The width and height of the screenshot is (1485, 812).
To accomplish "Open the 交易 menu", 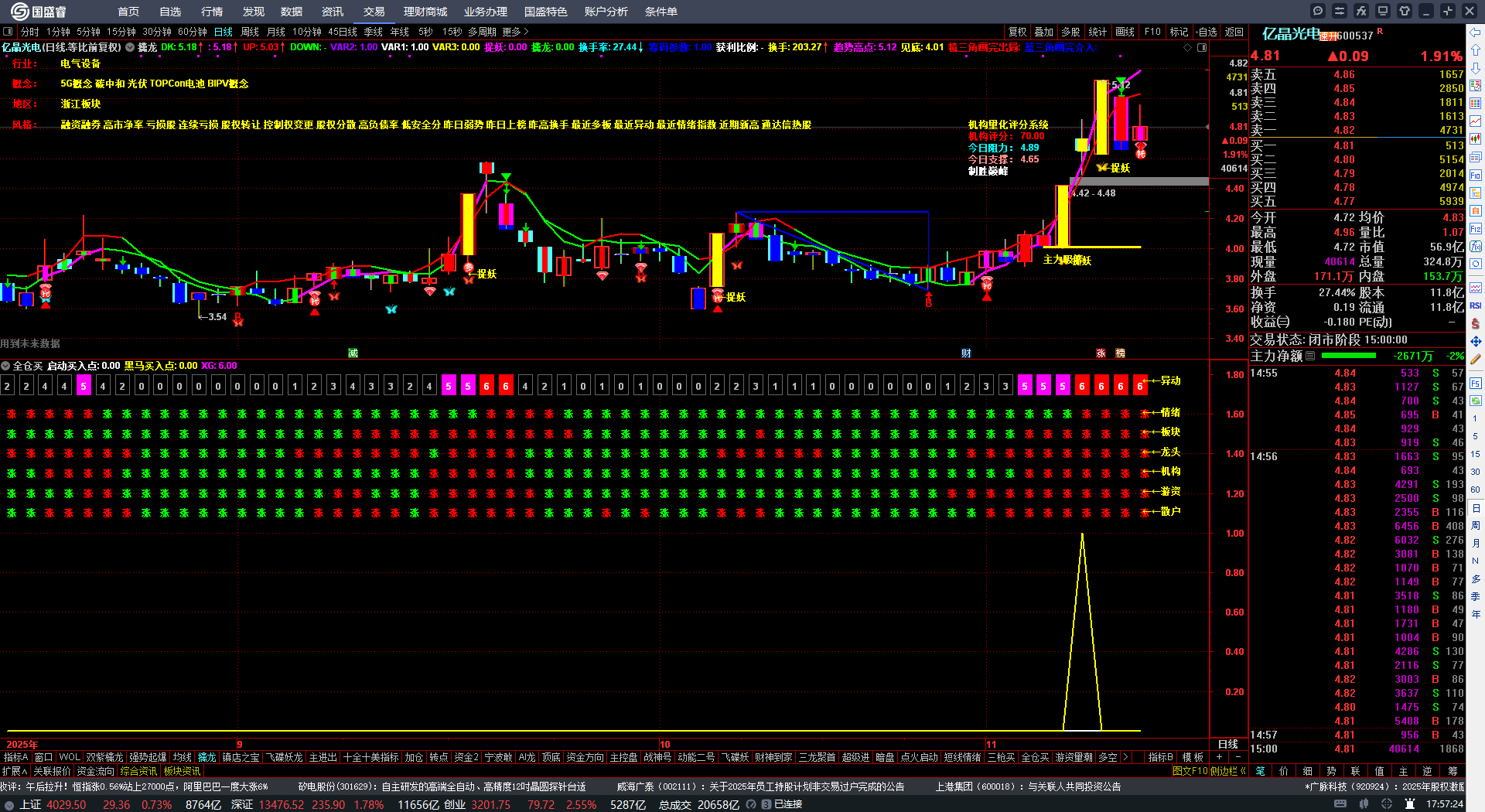I will point(374,12).
